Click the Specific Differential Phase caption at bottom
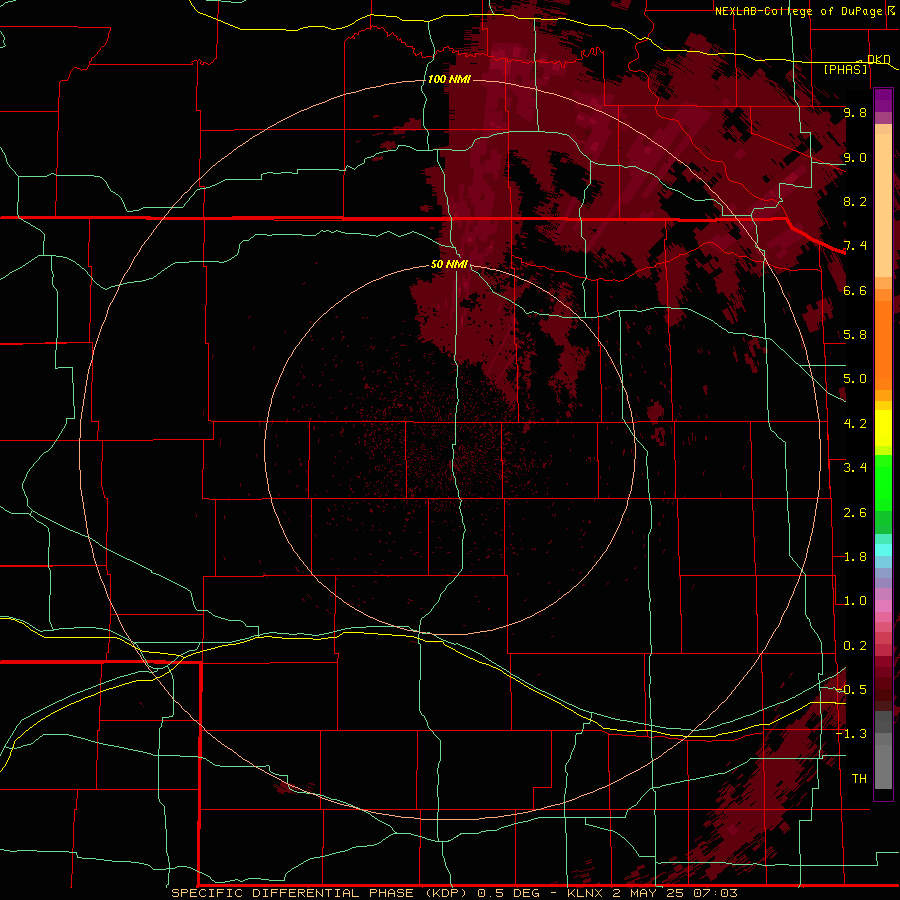 [x=454, y=893]
